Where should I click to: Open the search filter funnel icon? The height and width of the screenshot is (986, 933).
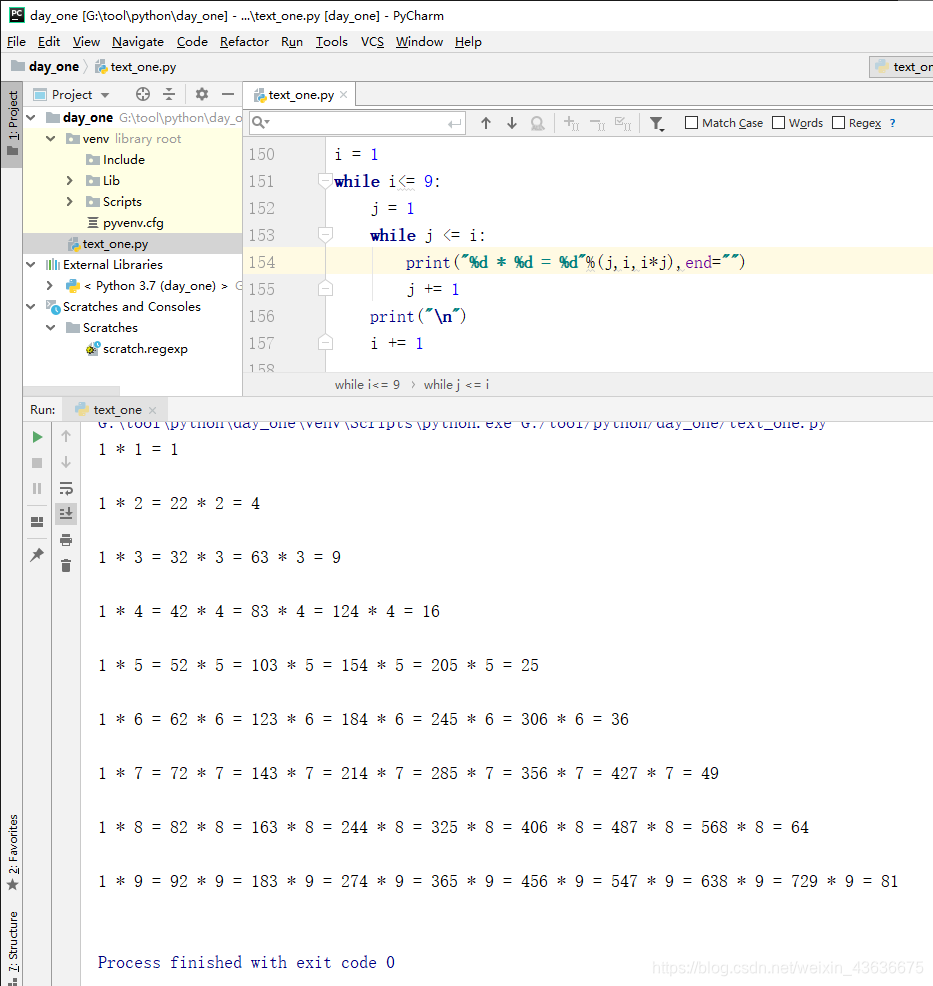[x=656, y=123]
